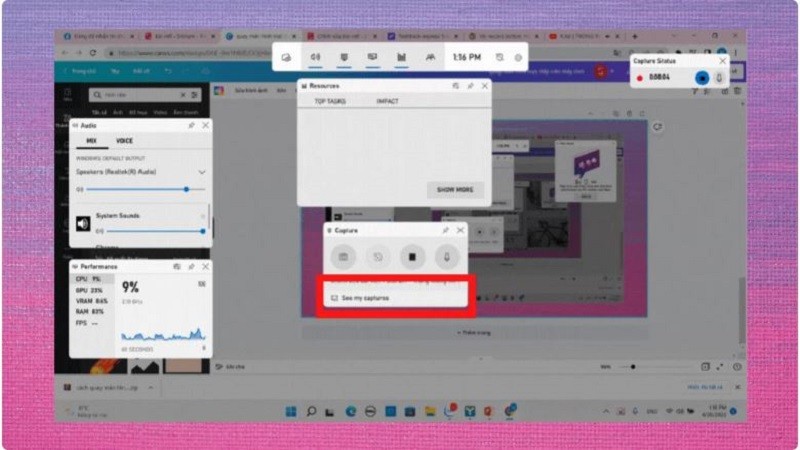
Task: Toggle microphone in the Capture widget
Action: pyautogui.click(x=446, y=257)
